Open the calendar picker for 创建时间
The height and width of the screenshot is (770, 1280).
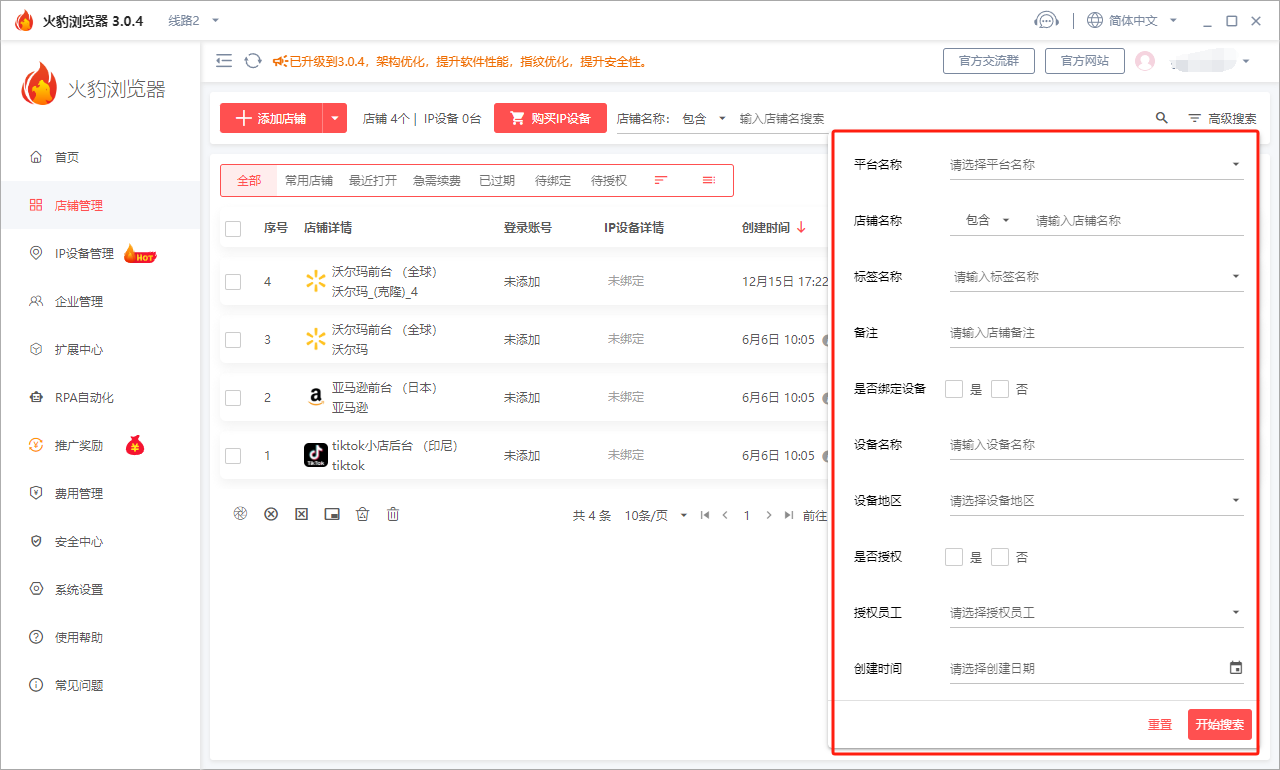tap(1236, 666)
